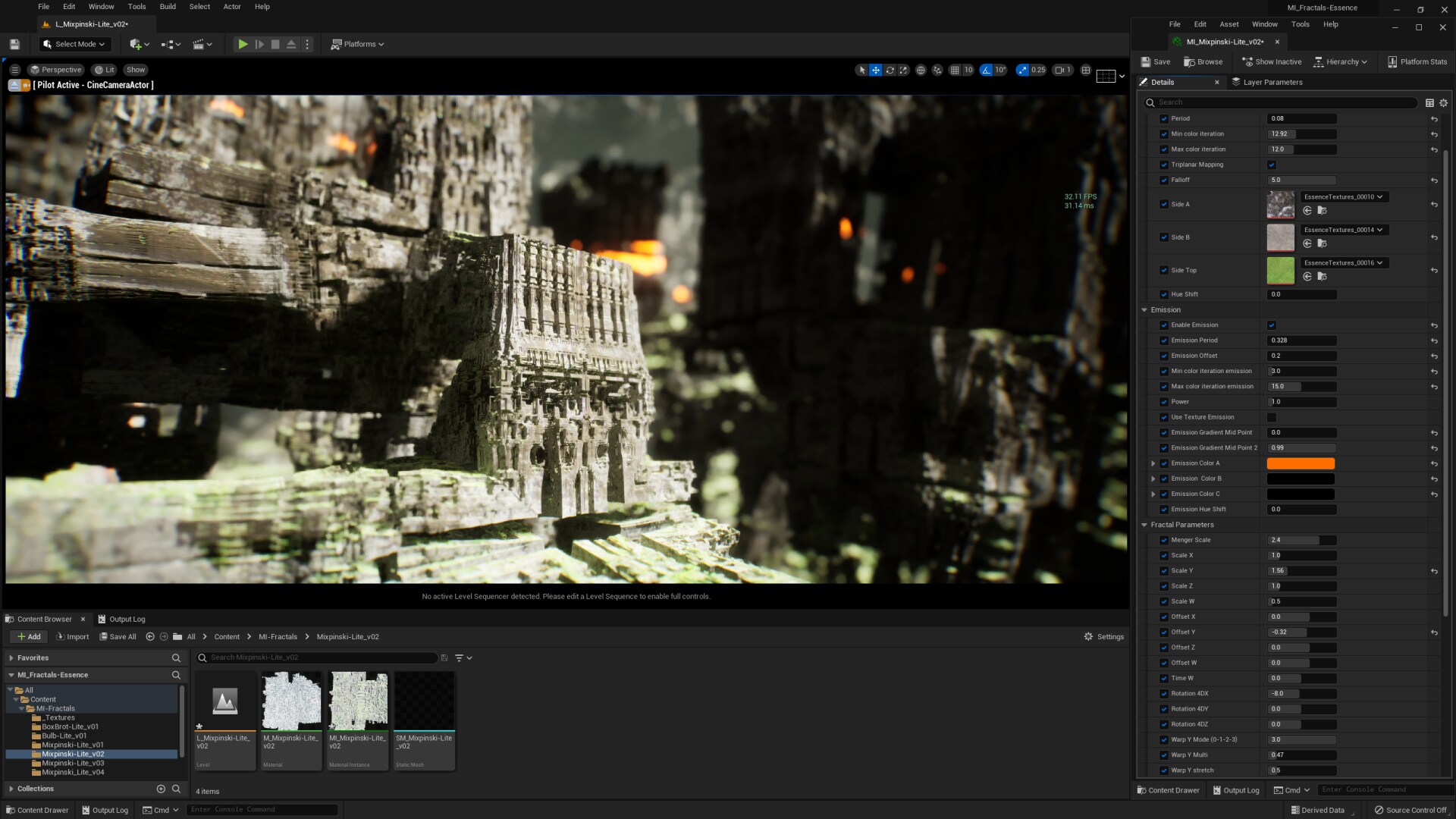The height and width of the screenshot is (819, 1456).
Task: Toggle viewport grid snapping icon
Action: [x=955, y=70]
